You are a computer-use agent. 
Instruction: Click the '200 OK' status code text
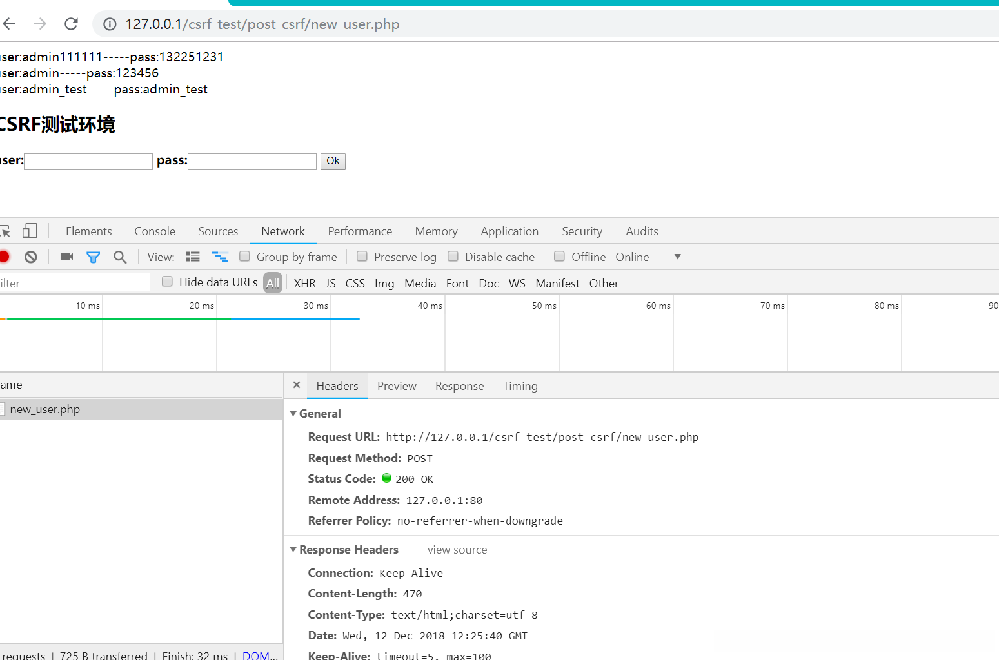coord(415,479)
